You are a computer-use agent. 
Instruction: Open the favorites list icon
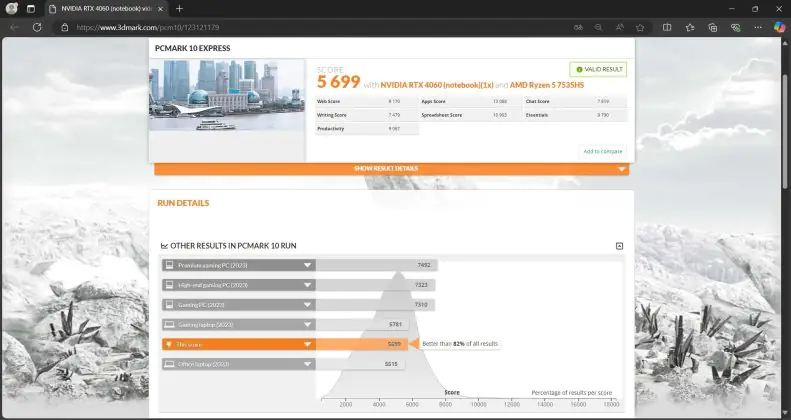690,28
